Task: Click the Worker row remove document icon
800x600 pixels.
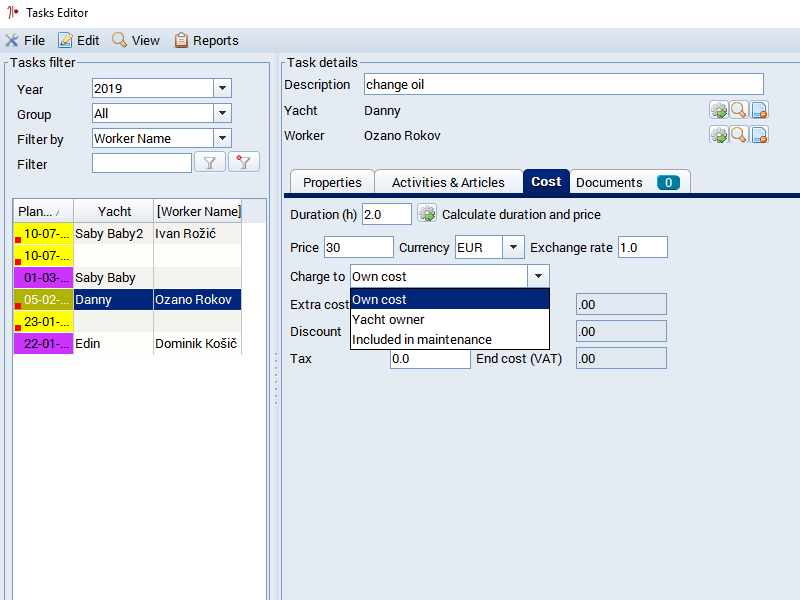Action: pyautogui.click(x=759, y=134)
